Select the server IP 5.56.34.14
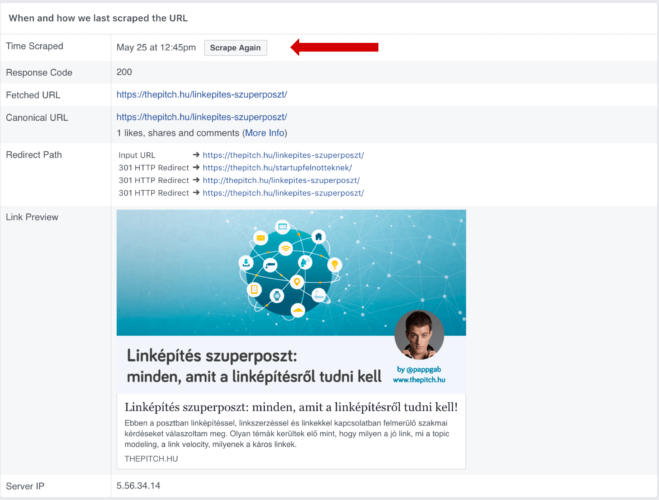659x500 pixels. coord(138,486)
